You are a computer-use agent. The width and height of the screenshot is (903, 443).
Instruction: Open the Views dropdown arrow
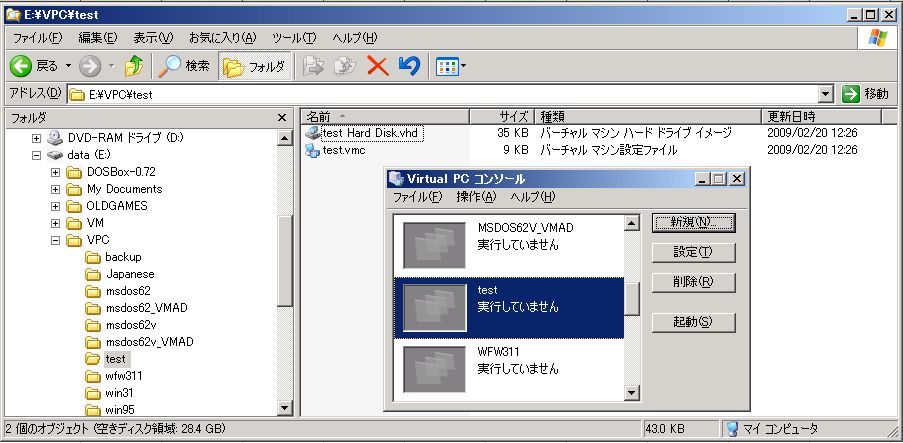[x=463, y=67]
